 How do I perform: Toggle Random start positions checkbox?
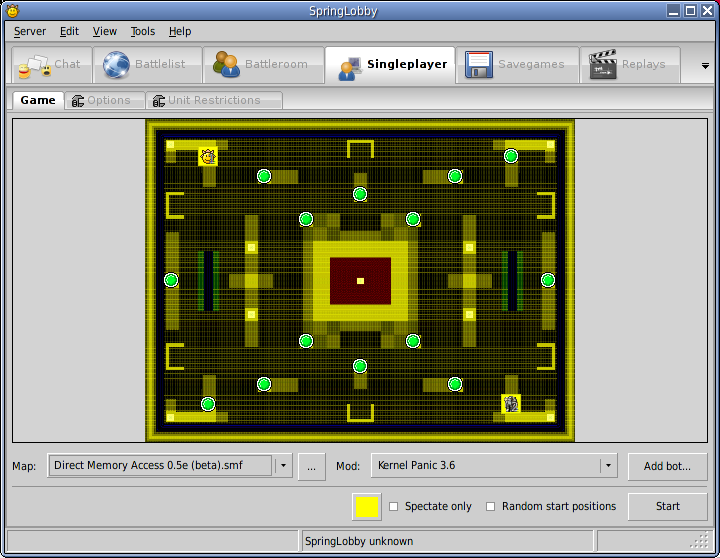pyautogui.click(x=491, y=507)
